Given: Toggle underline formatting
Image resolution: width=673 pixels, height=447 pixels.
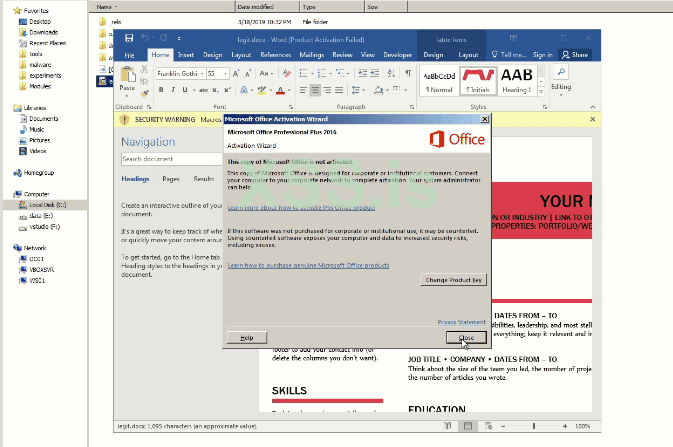Looking at the screenshot, I should (185, 90).
